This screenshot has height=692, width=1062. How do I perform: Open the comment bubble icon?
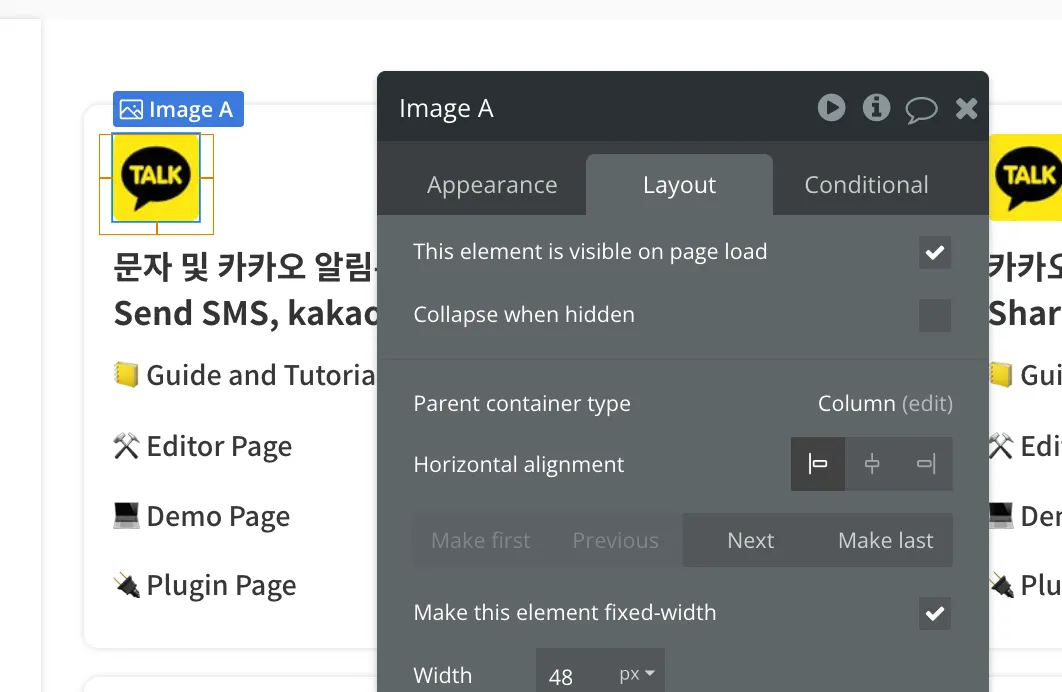921,109
